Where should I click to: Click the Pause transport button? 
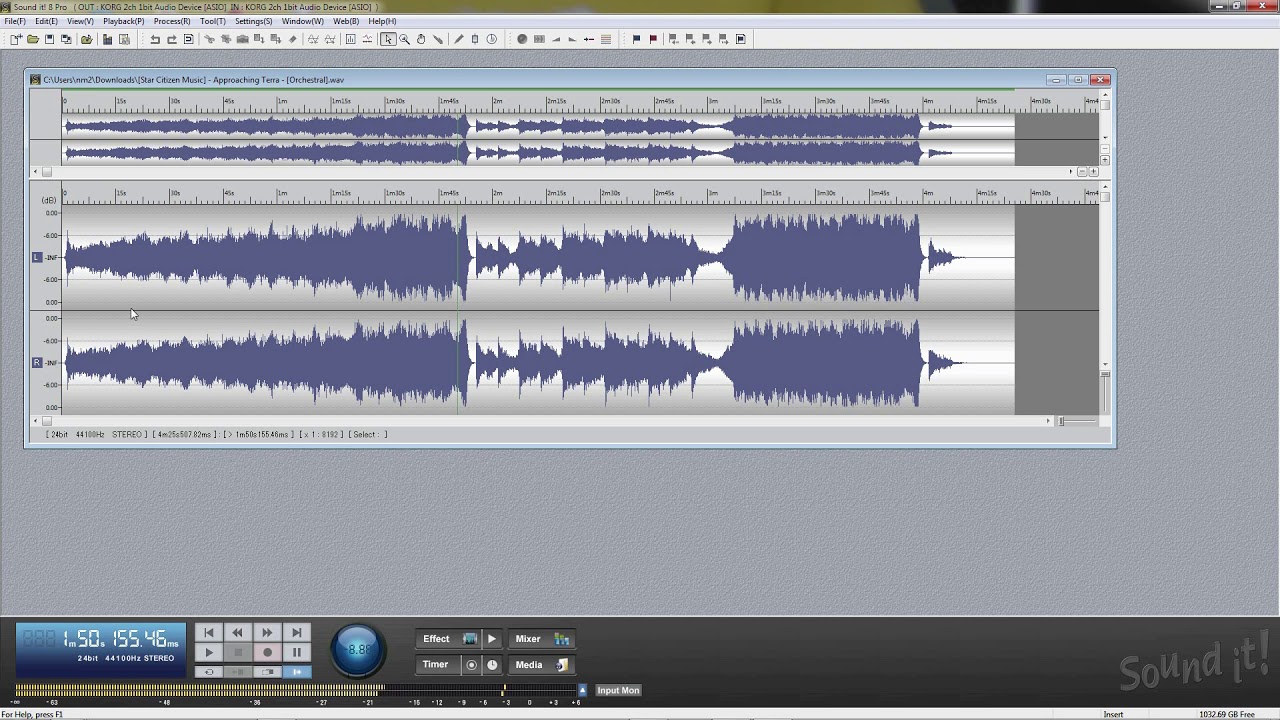(x=296, y=653)
